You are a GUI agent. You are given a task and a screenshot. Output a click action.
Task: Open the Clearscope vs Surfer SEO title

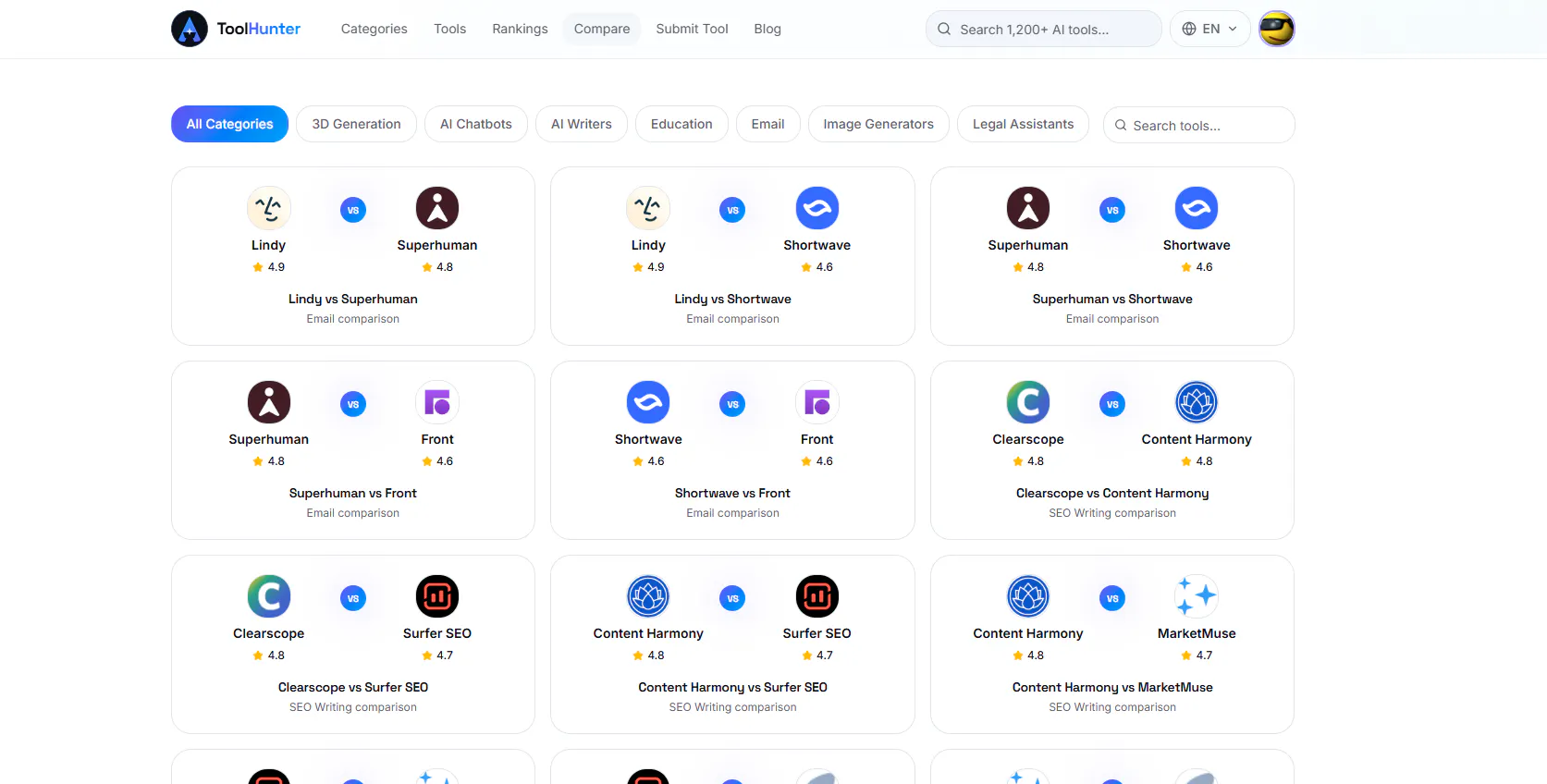tap(353, 687)
